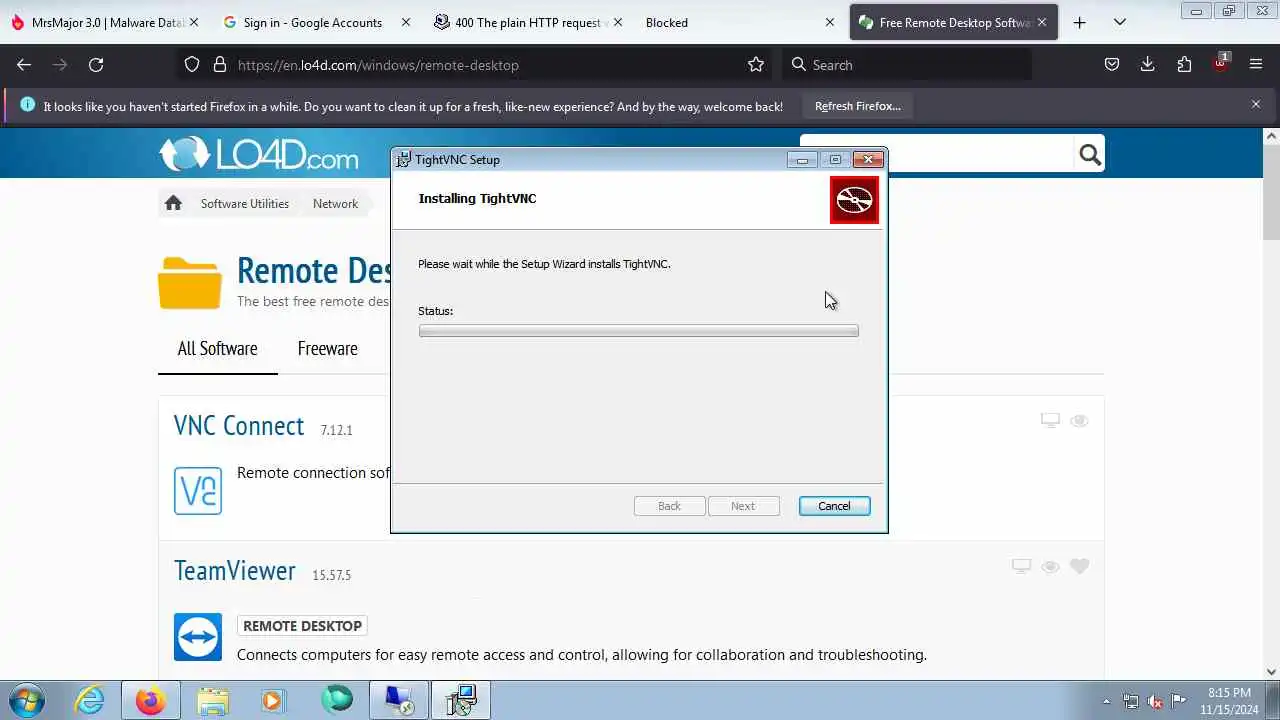The height and width of the screenshot is (720, 1280).
Task: Open the Network breadcrumb link
Action: tap(335, 203)
